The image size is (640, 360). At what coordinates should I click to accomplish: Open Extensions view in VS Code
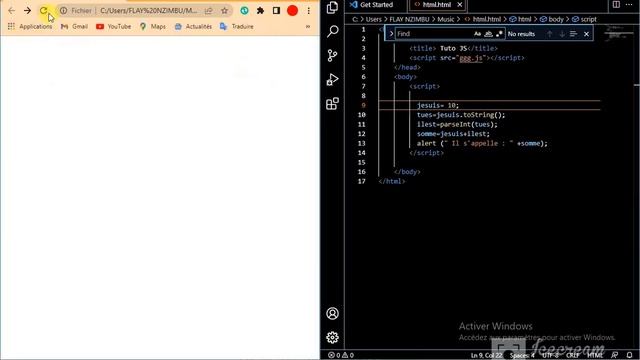tap(332, 103)
